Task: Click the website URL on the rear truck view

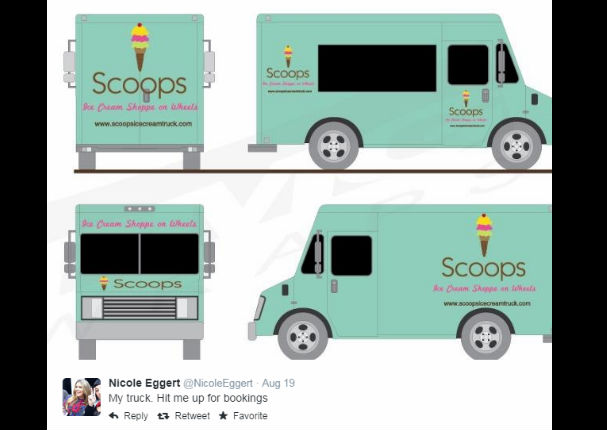Action: tap(143, 124)
